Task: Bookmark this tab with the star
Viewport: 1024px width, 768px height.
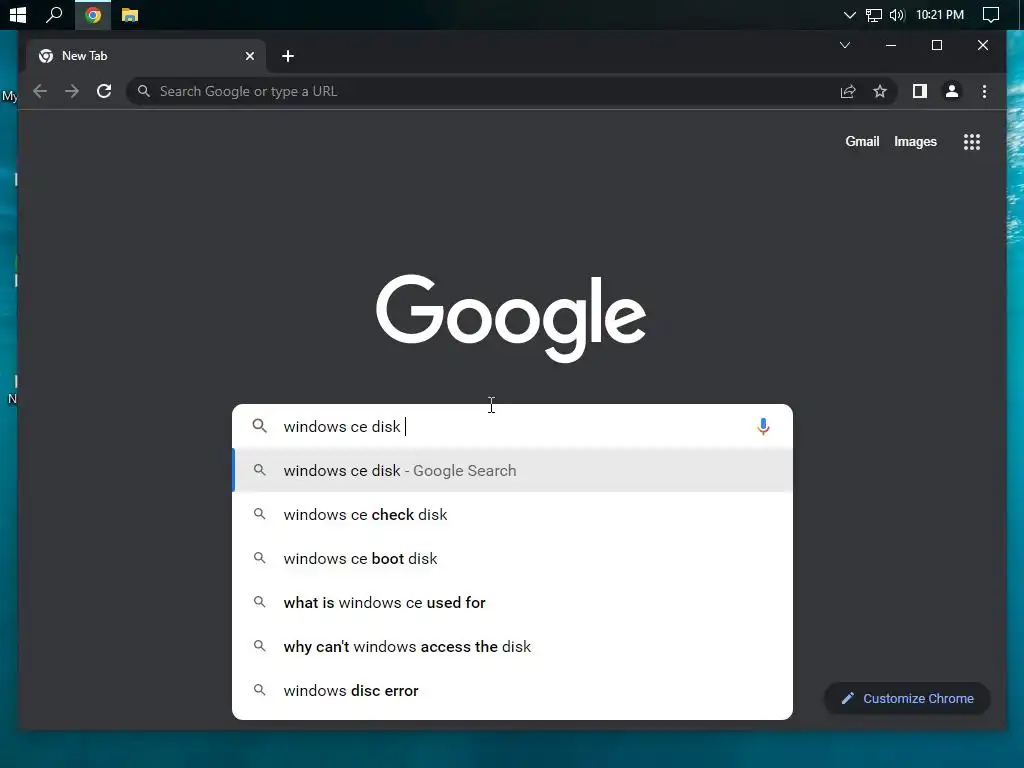Action: (880, 91)
